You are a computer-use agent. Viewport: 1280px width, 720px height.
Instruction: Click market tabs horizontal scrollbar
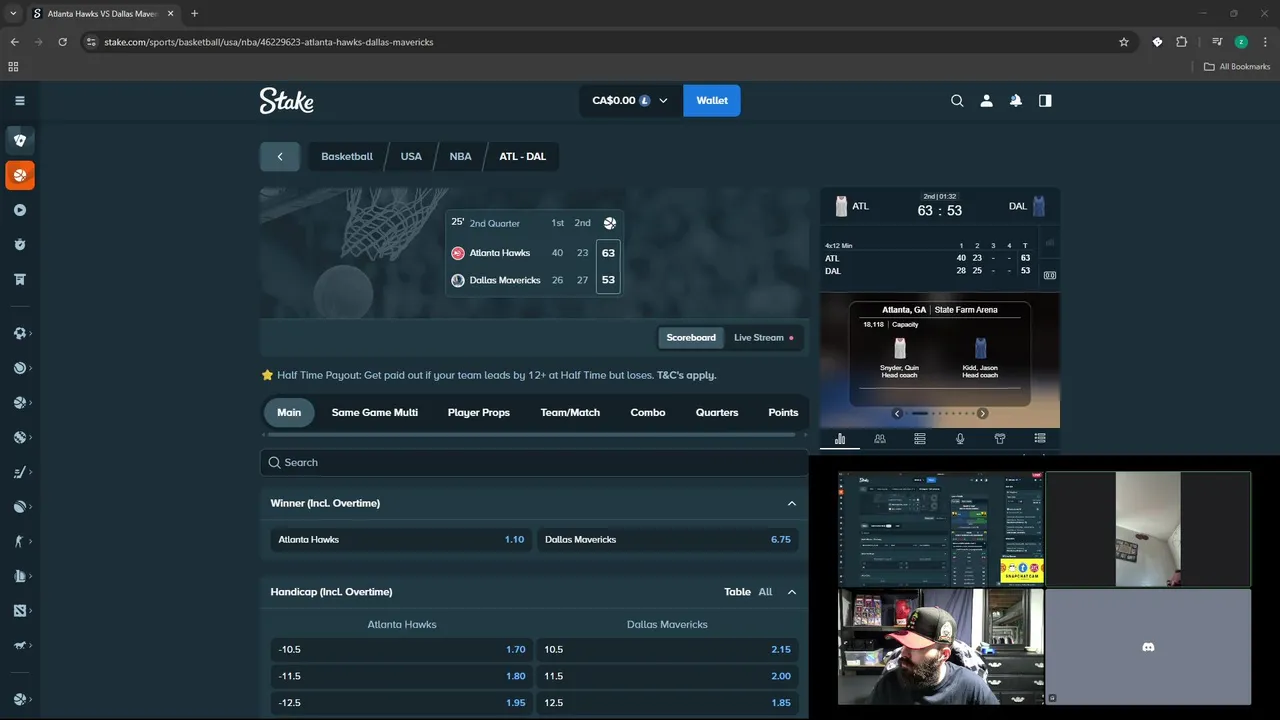pos(530,434)
